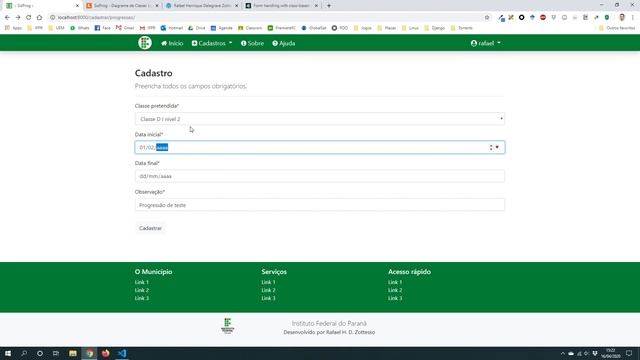The image size is (640, 360).
Task: Open the Data inicial calendar picker arrow
Action: click(x=497, y=147)
